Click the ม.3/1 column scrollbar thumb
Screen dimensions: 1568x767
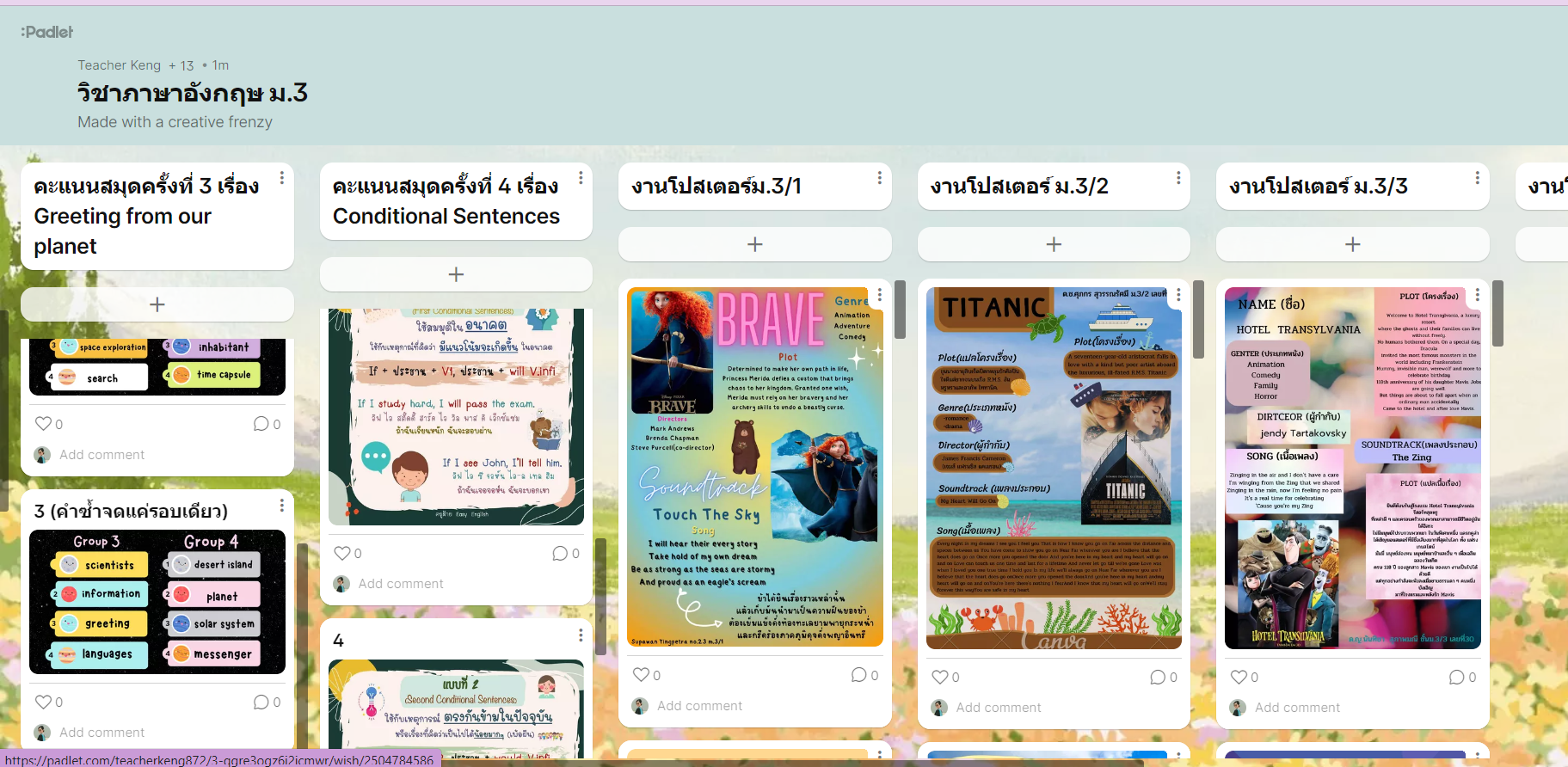click(x=901, y=310)
